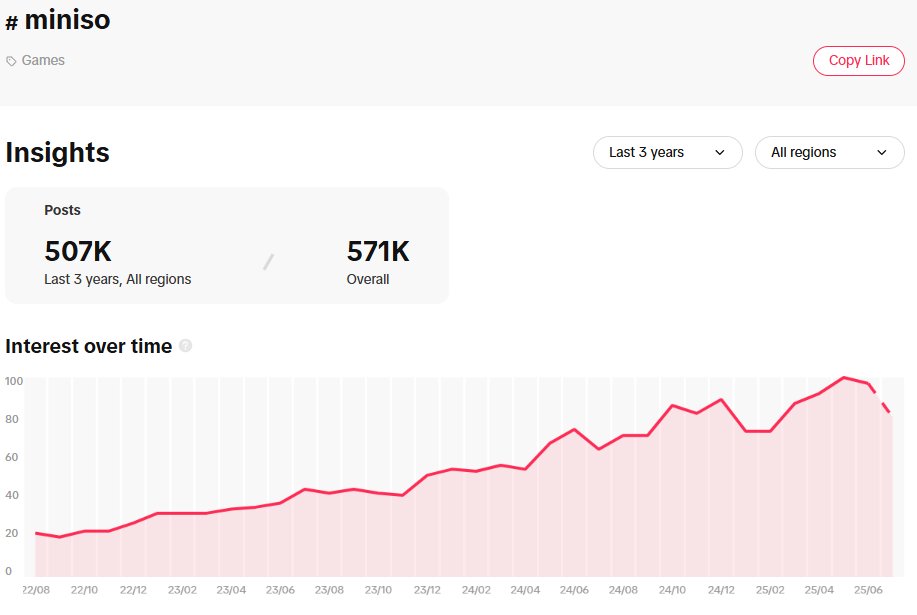Click the 23/04 axis label
The height and width of the screenshot is (615, 917).
click(231, 590)
